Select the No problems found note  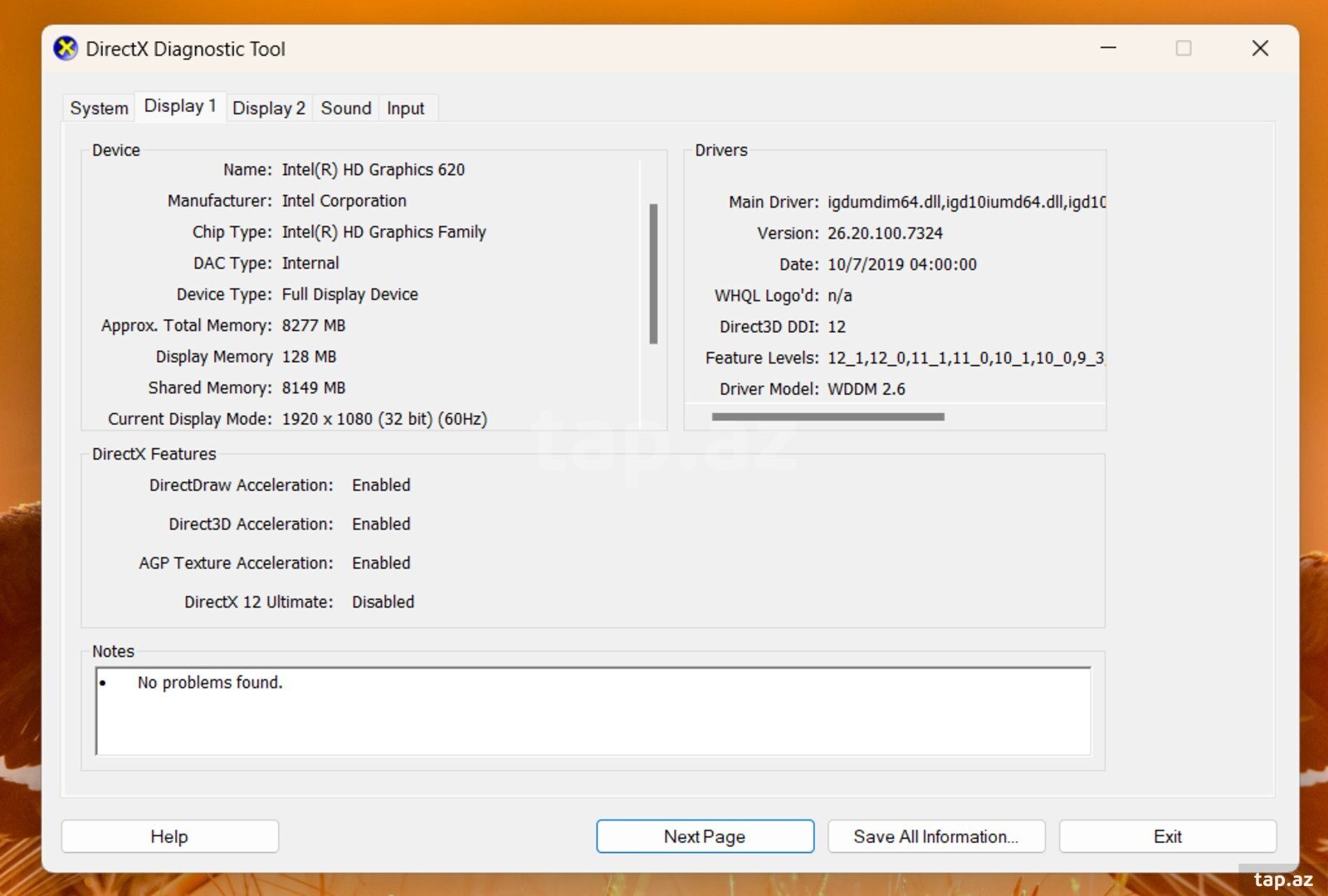210,683
